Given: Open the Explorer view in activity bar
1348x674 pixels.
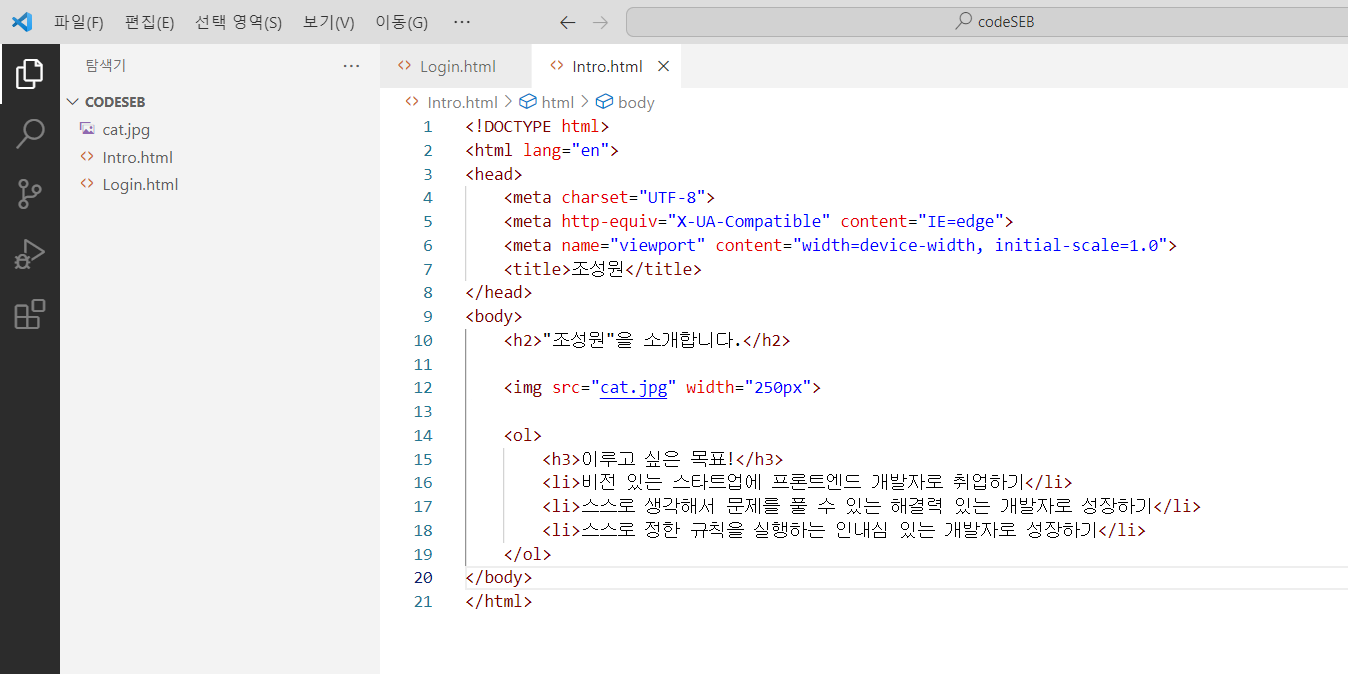Looking at the screenshot, I should (30, 73).
